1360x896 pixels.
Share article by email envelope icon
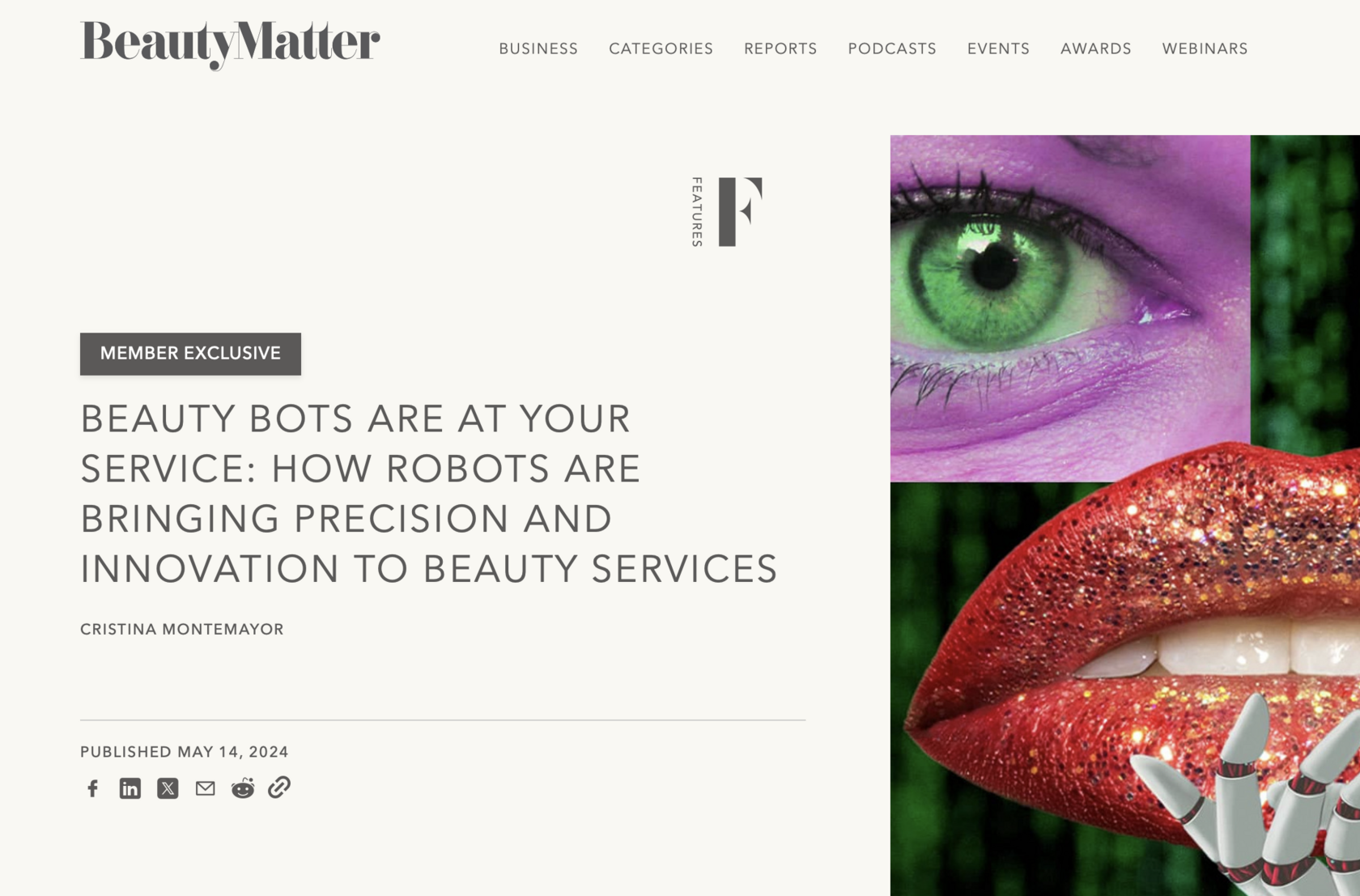tap(206, 788)
